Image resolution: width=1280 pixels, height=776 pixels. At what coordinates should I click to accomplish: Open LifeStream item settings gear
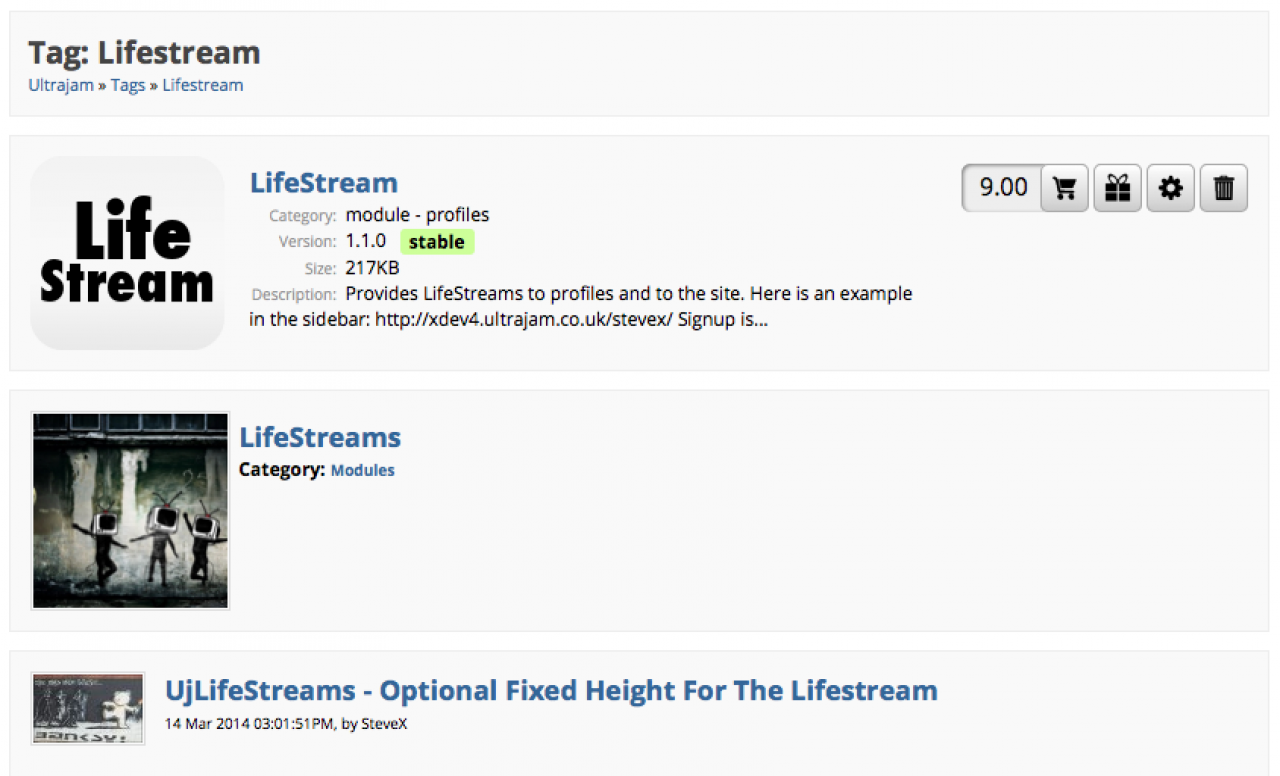tap(1171, 188)
